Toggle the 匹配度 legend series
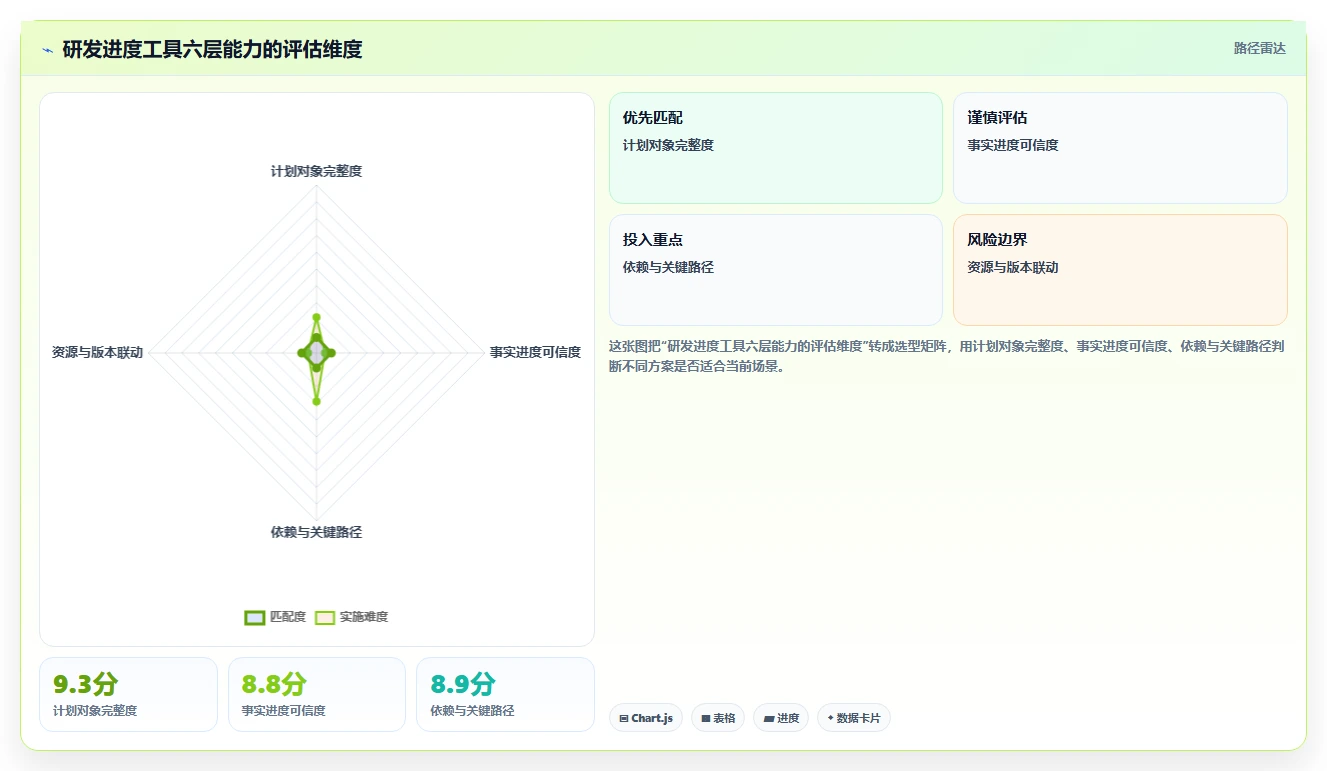 point(275,617)
